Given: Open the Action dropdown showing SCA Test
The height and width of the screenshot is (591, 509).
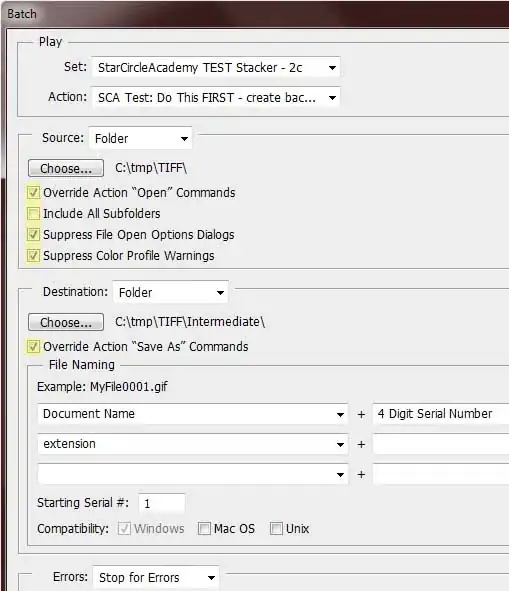Looking at the screenshot, I should click(216, 98).
